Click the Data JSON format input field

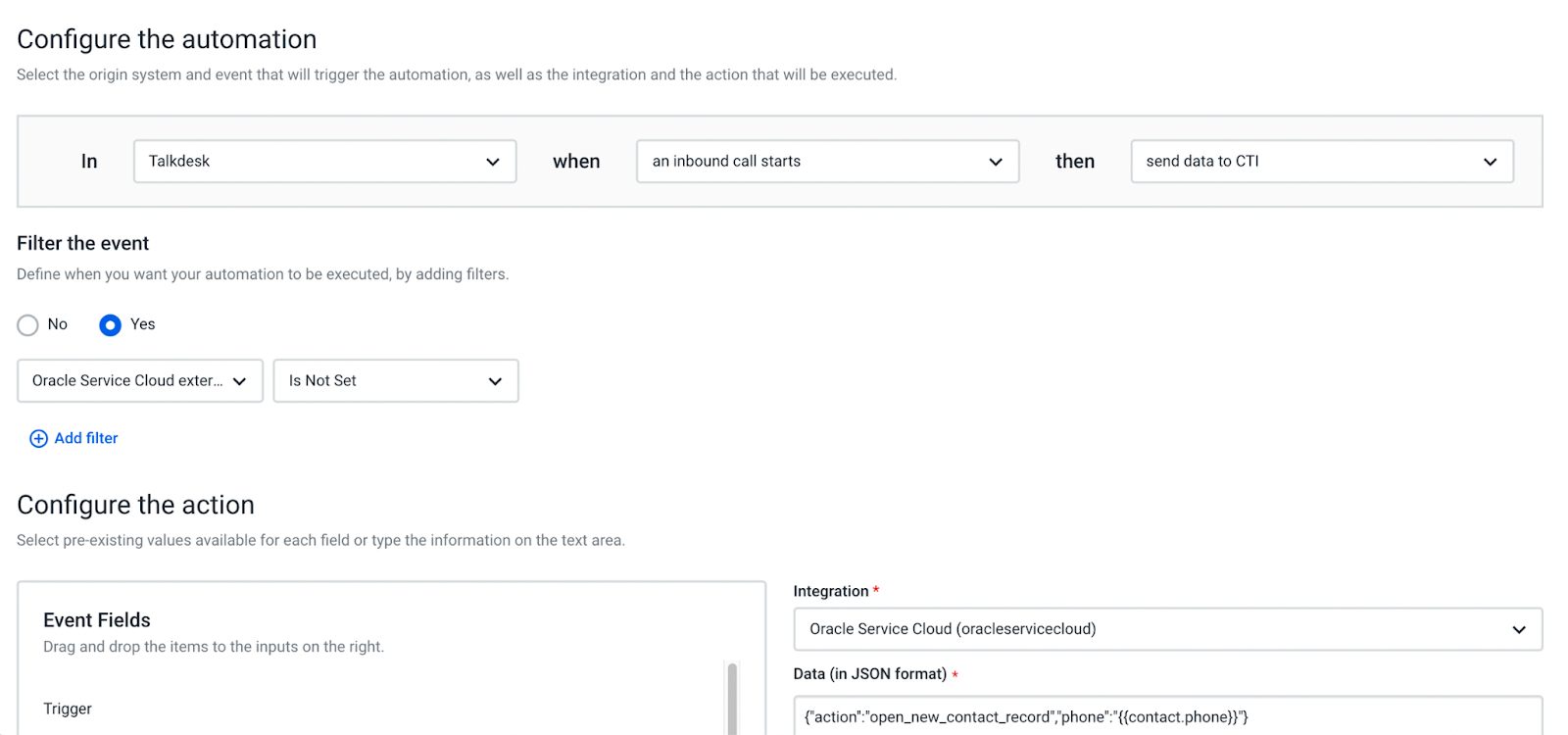pos(1168,716)
